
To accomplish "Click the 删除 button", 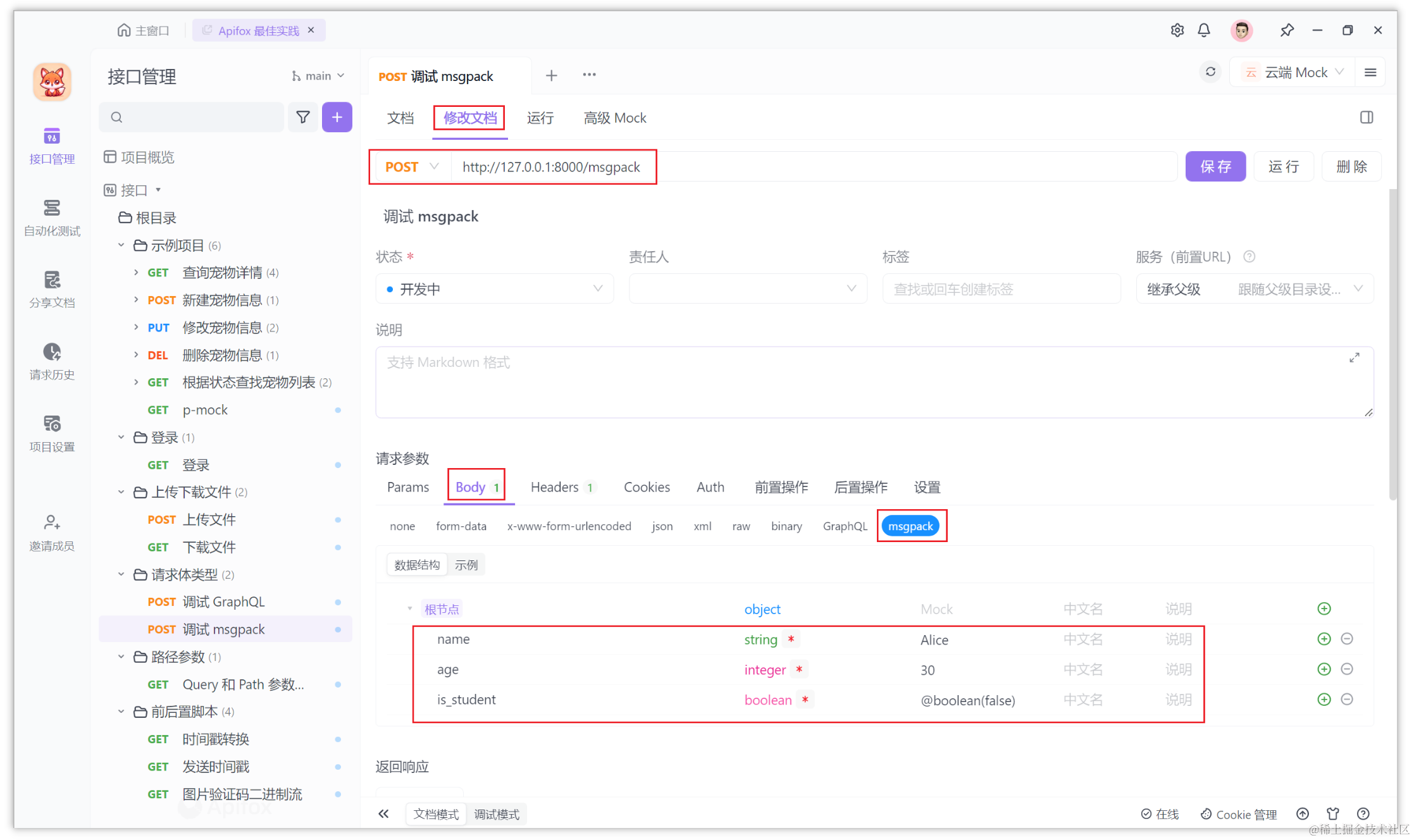I will point(1351,166).
